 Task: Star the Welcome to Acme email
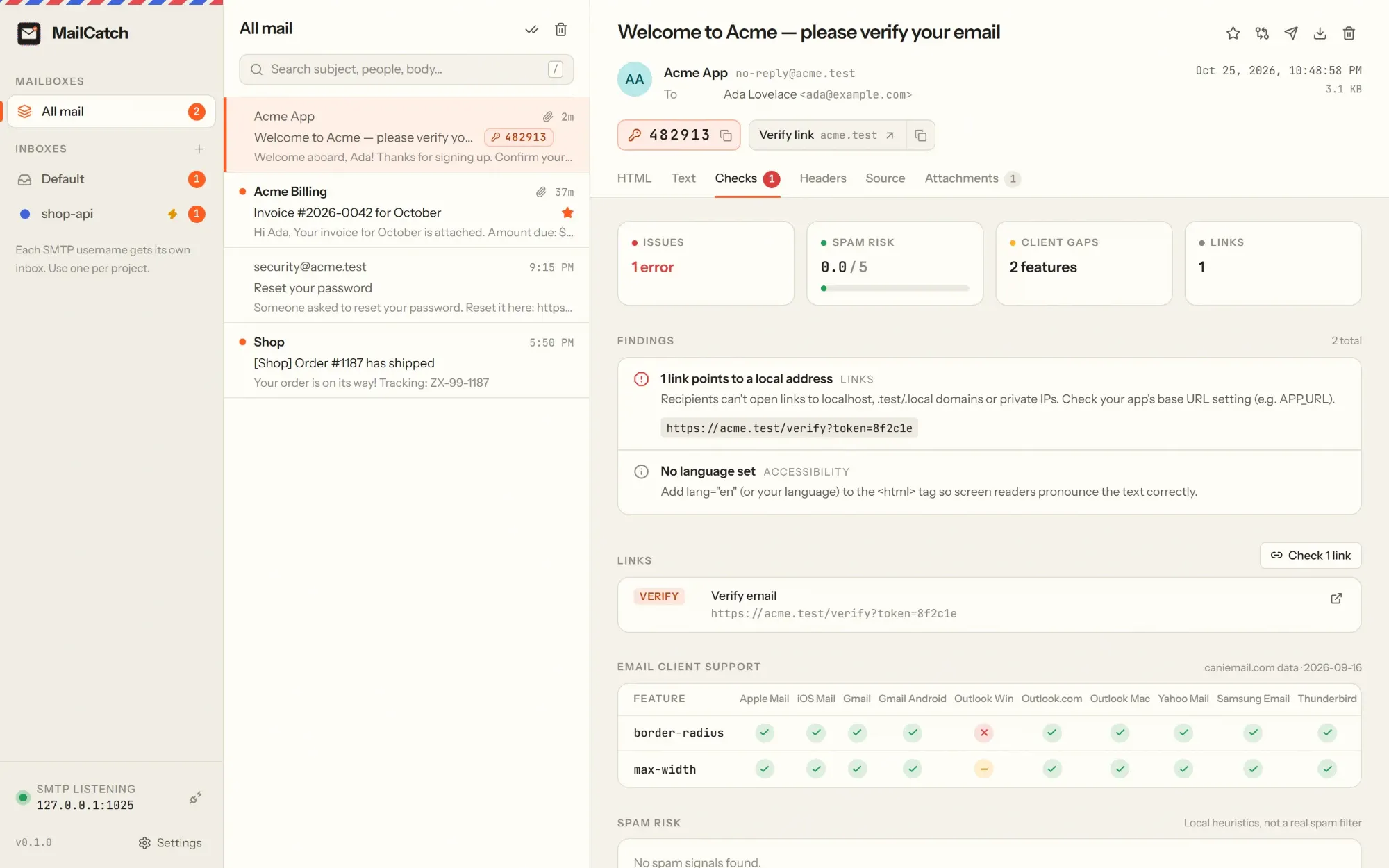[1233, 33]
